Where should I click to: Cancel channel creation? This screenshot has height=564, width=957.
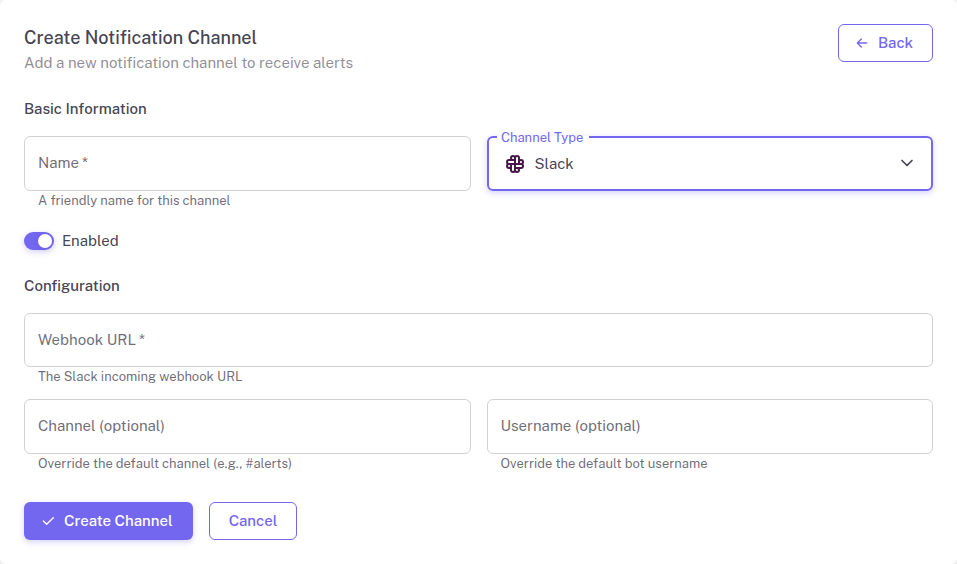click(253, 521)
